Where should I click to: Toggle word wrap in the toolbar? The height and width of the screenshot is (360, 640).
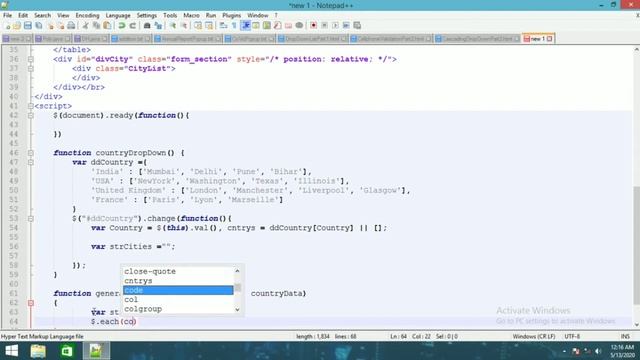(223, 25)
